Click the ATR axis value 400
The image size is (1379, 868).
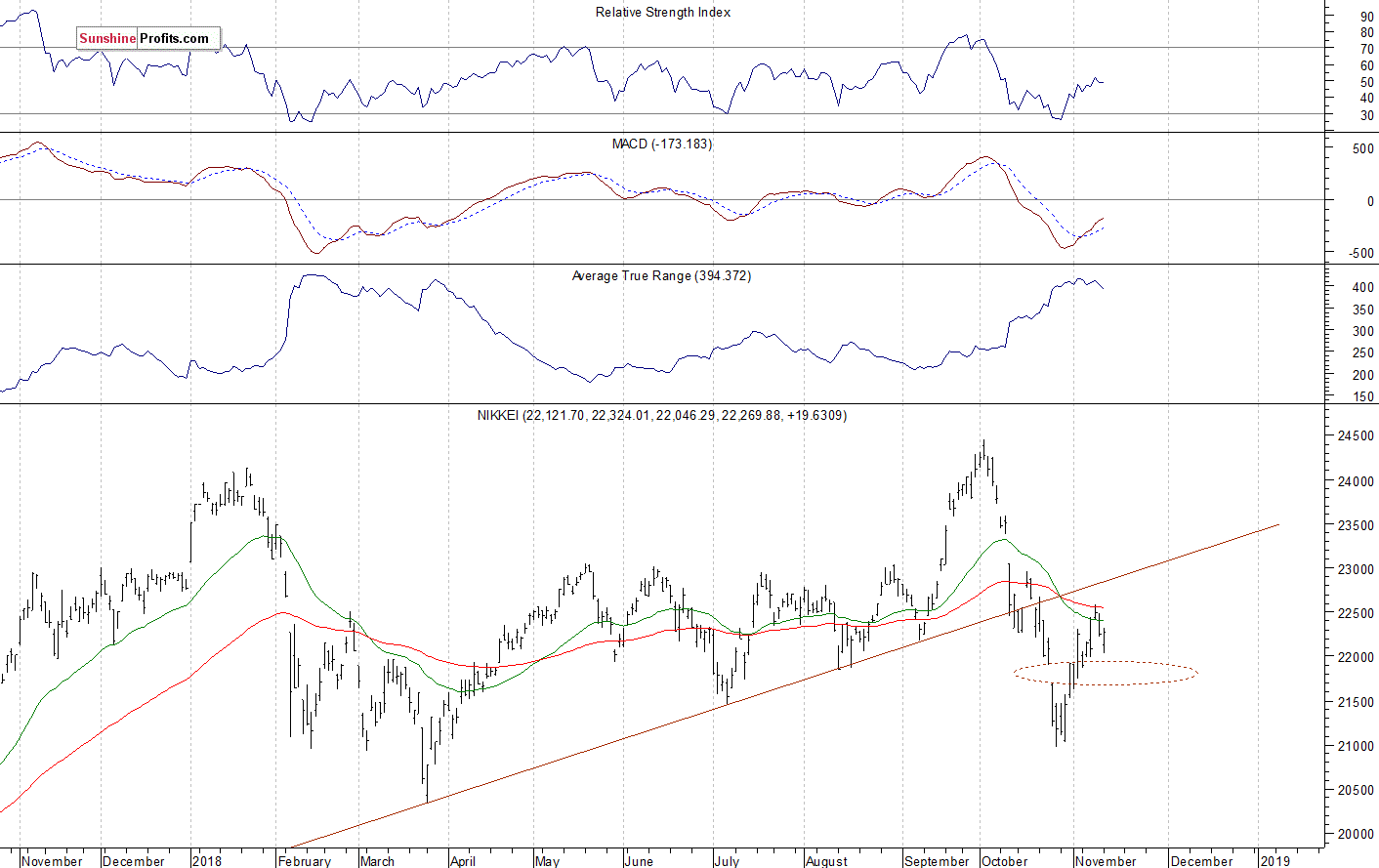[1362, 288]
